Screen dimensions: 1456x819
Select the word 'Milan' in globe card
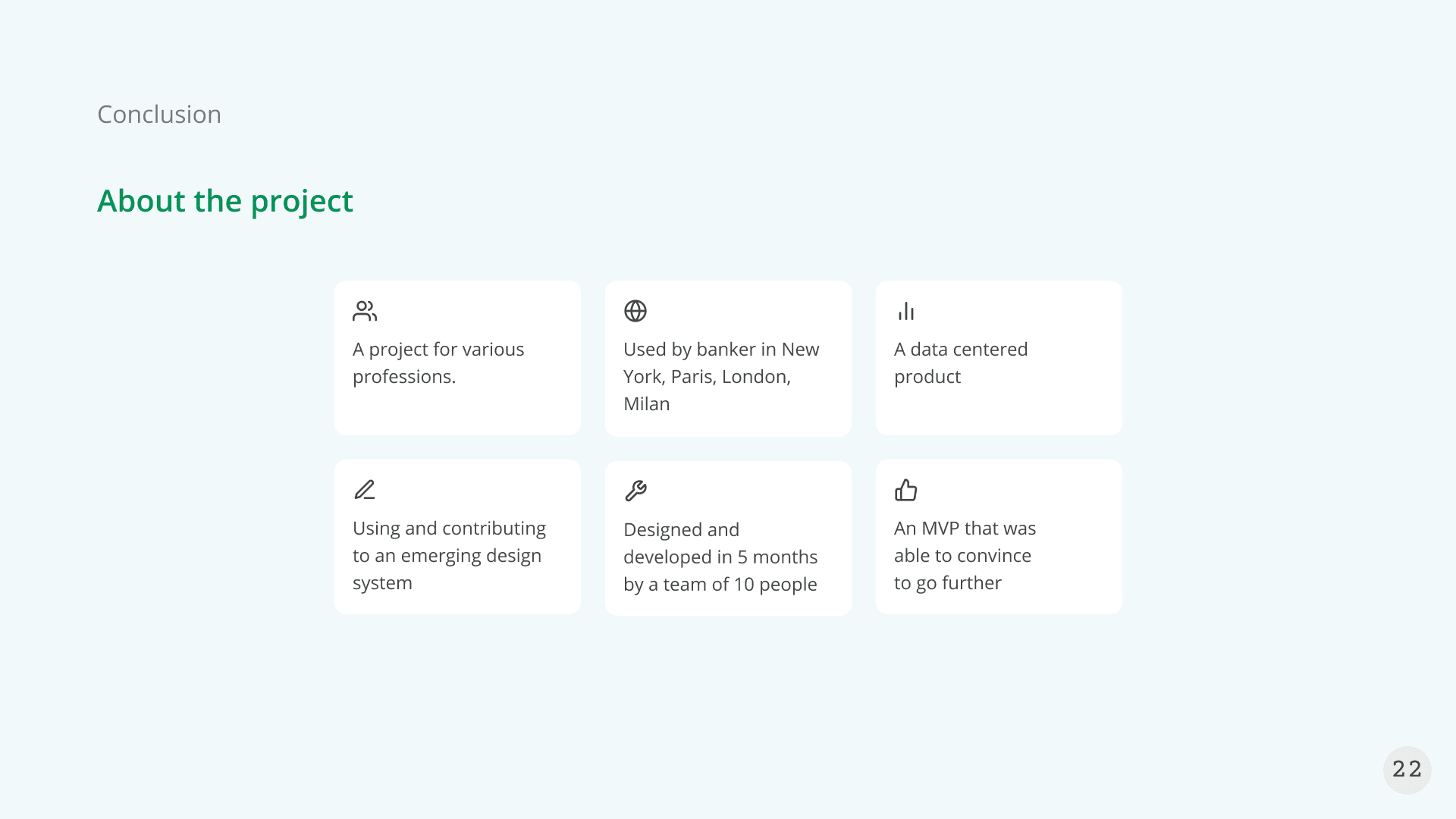point(647,404)
